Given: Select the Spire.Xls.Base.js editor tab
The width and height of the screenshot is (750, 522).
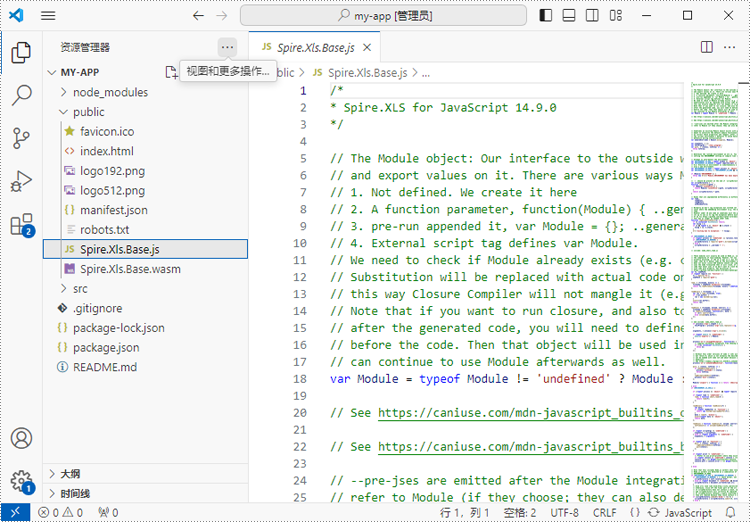Looking at the screenshot, I should coord(315,47).
